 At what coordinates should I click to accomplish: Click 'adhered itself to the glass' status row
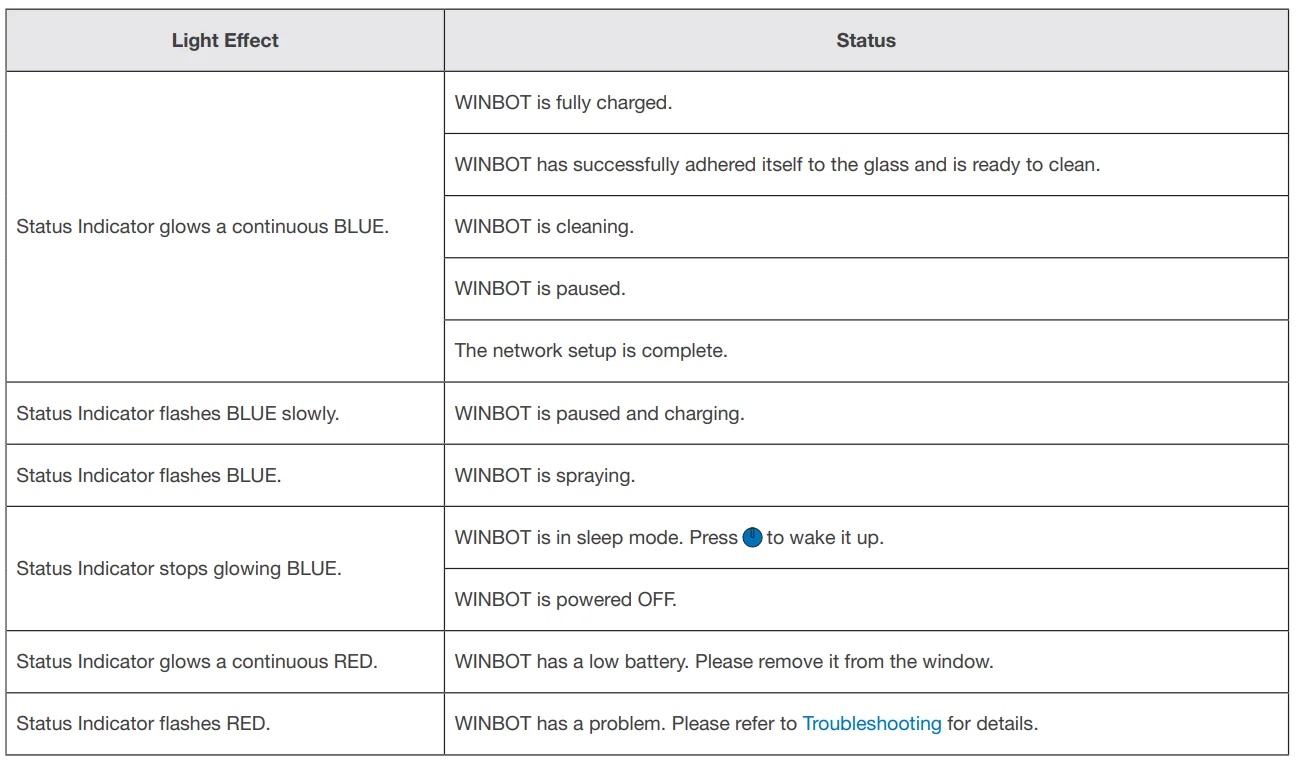pyautogui.click(x=777, y=165)
